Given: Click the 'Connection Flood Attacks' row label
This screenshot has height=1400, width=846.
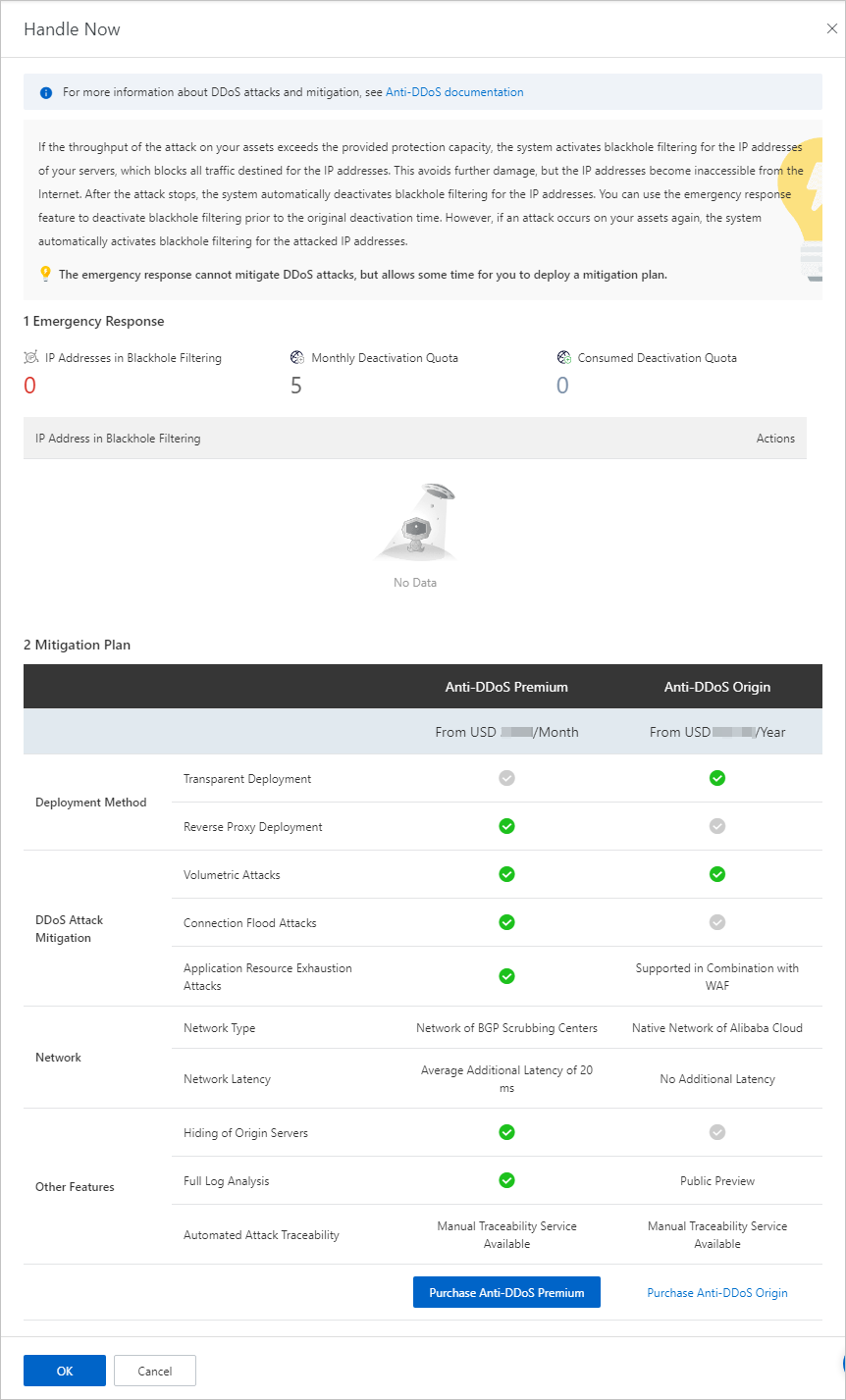Looking at the screenshot, I should coord(250,923).
